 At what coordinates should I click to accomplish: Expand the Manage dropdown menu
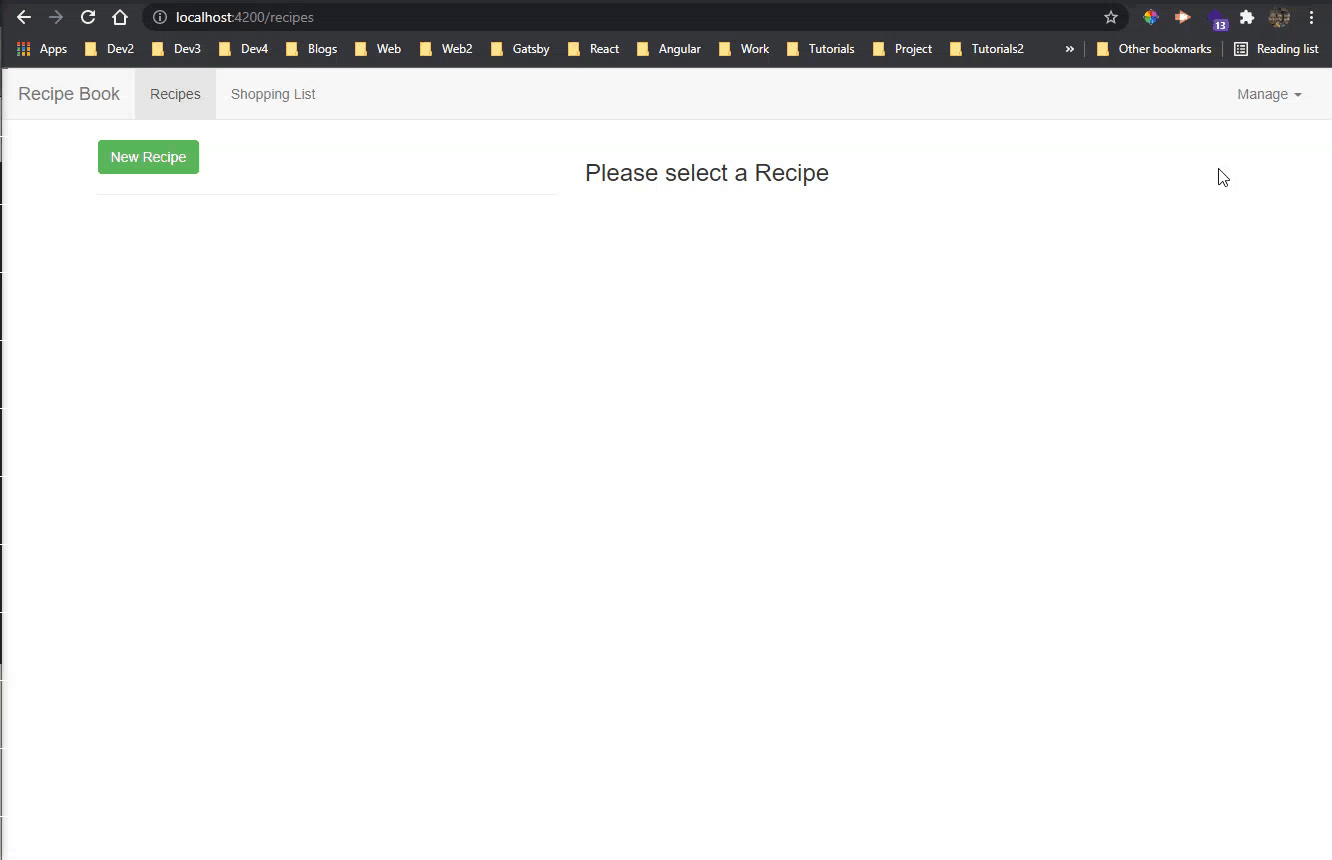(x=1269, y=94)
